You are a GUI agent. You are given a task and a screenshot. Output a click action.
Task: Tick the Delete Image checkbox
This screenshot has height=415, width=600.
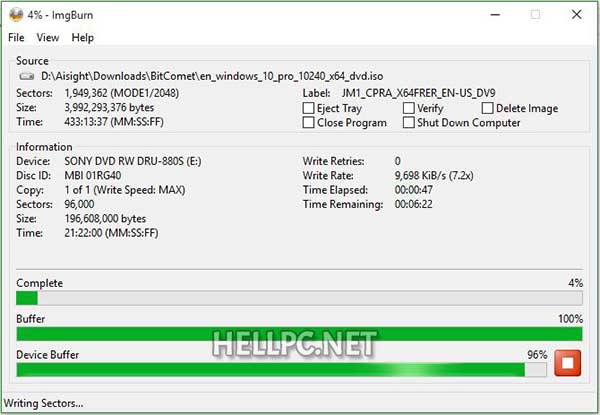point(488,108)
